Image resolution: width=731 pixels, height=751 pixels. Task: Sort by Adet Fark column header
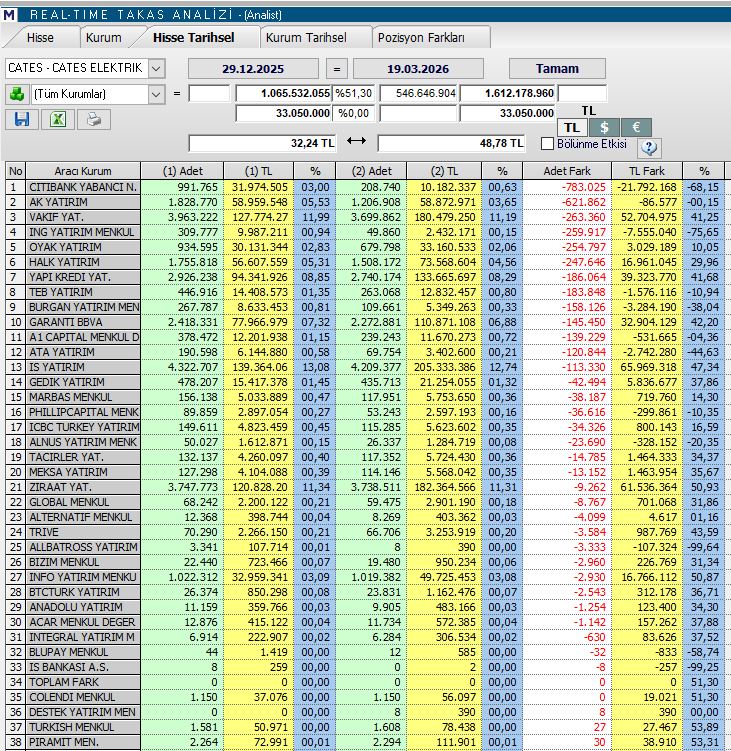pyautogui.click(x=567, y=171)
